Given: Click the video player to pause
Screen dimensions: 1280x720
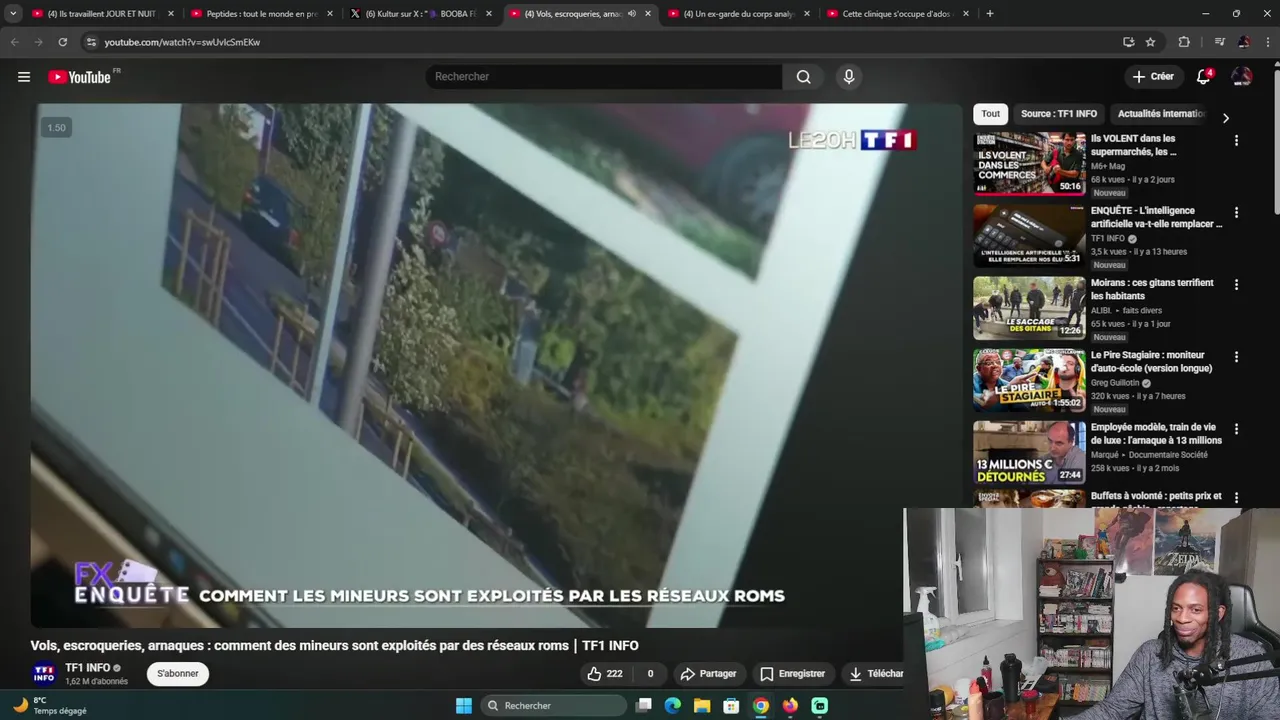Looking at the screenshot, I should (x=496, y=365).
